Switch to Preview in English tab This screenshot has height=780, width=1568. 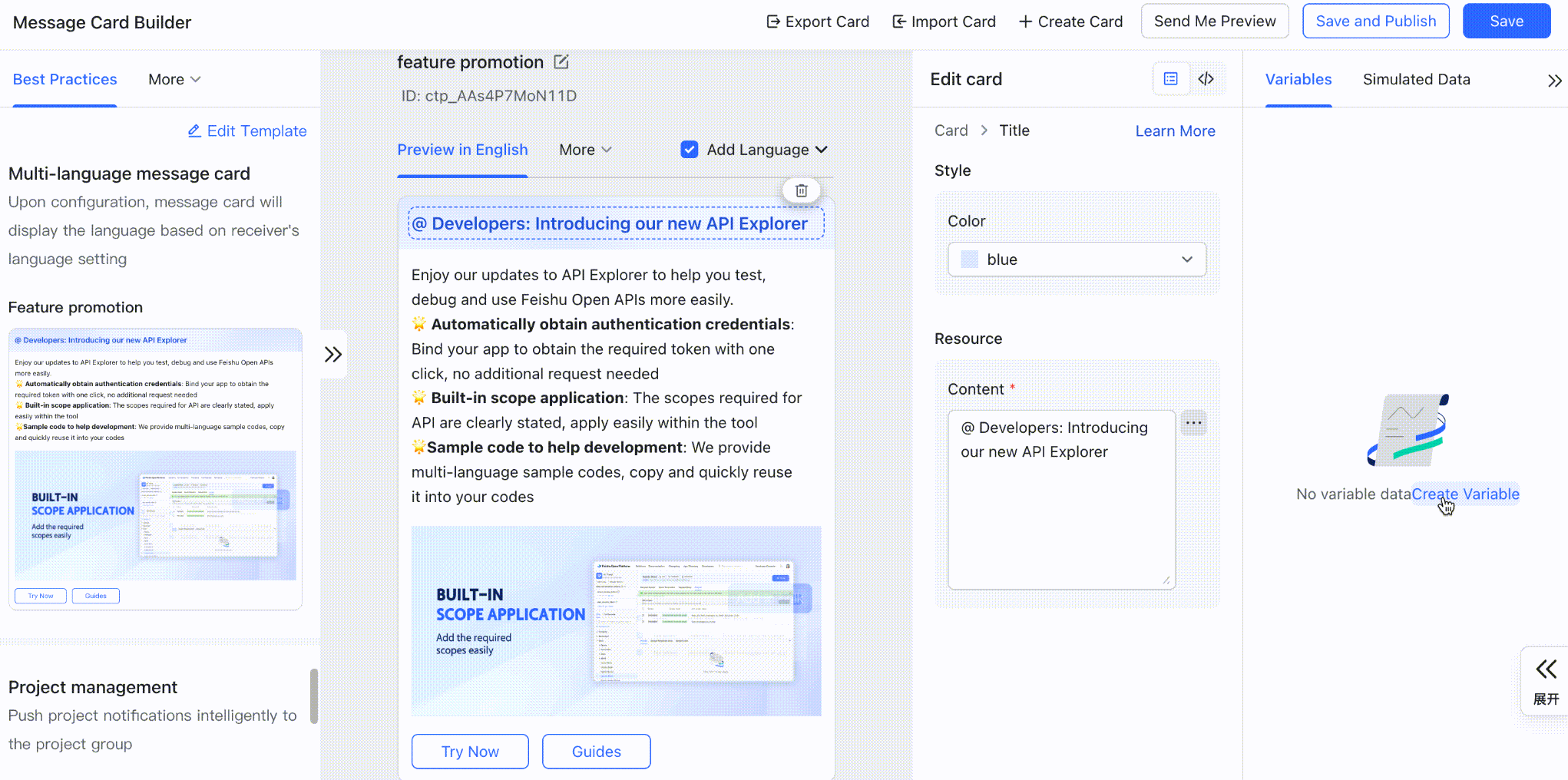[x=462, y=150]
